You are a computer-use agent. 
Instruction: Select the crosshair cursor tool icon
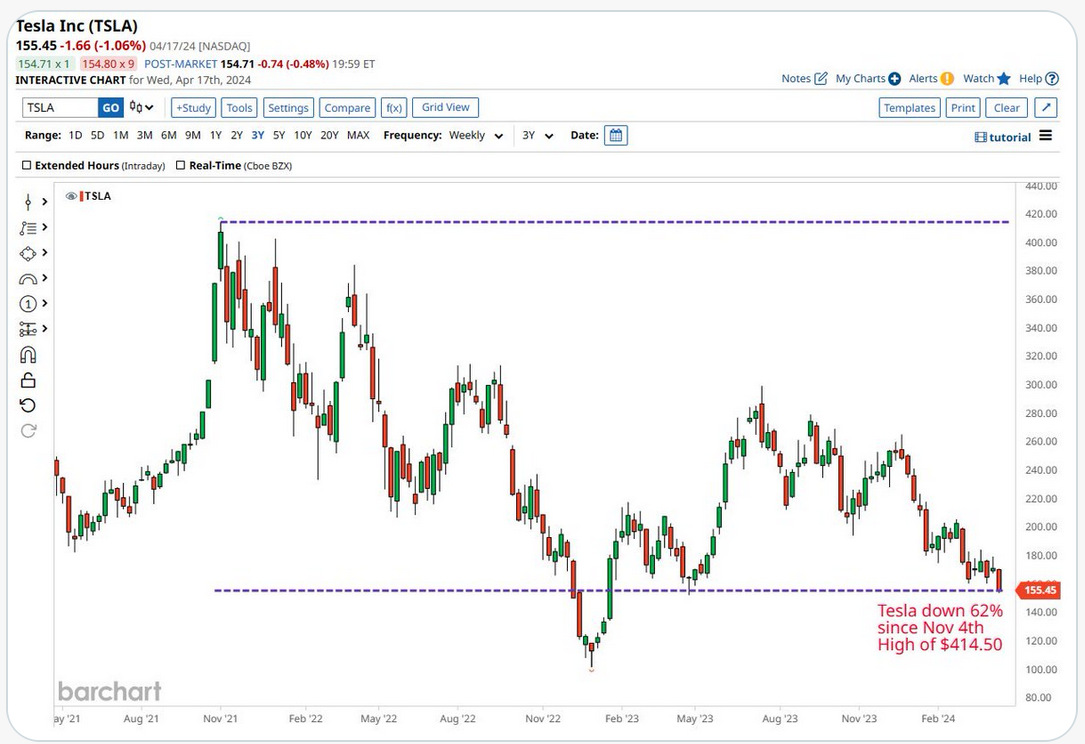click(28, 201)
